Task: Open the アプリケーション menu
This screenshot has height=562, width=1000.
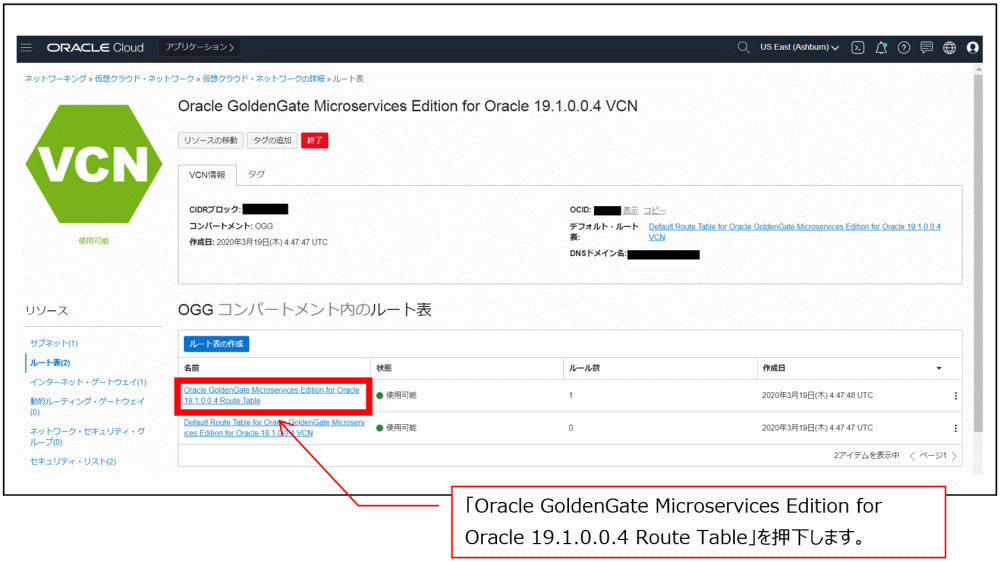Action: pos(200,47)
